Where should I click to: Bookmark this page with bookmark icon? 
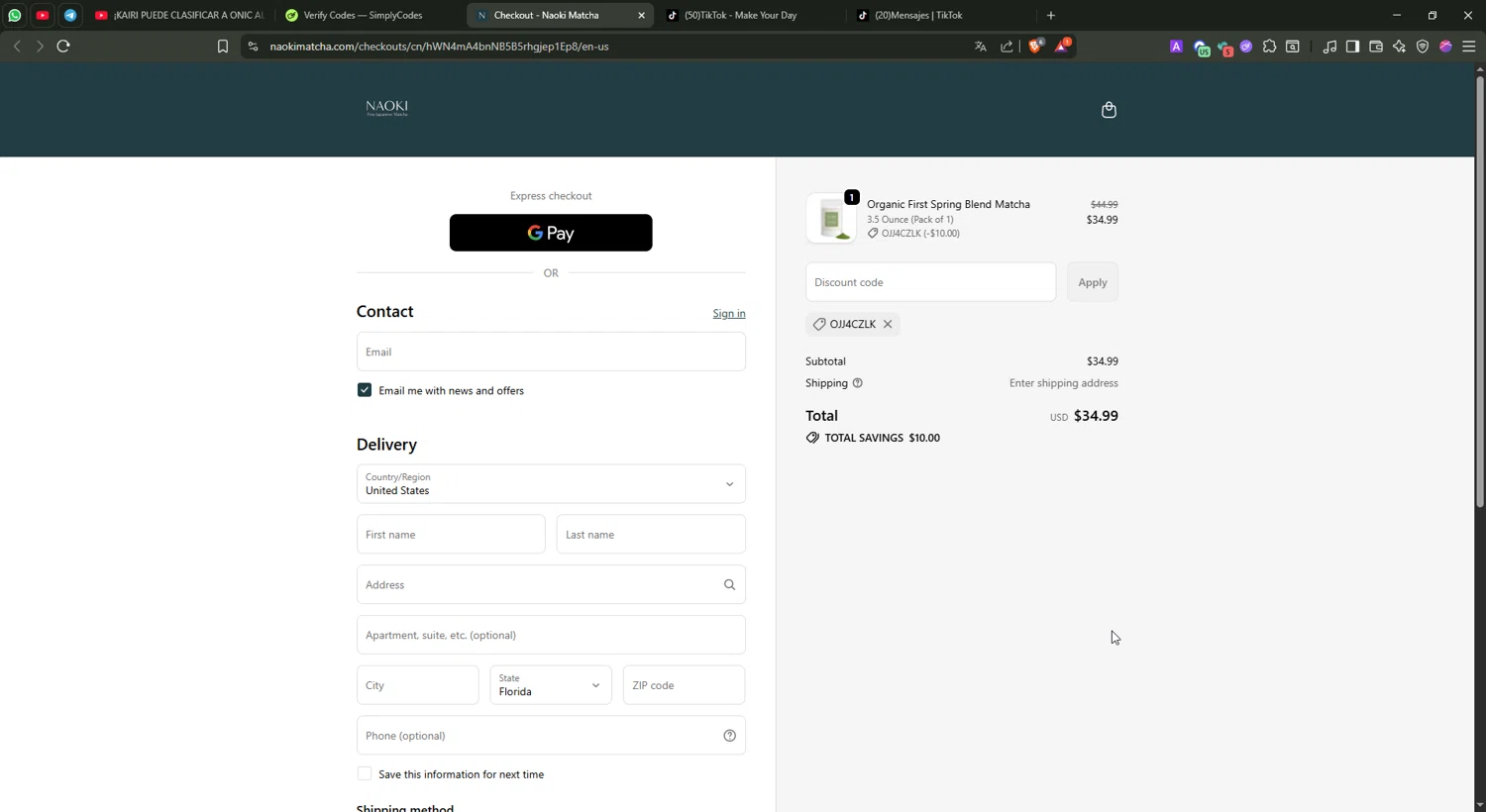coord(223,47)
